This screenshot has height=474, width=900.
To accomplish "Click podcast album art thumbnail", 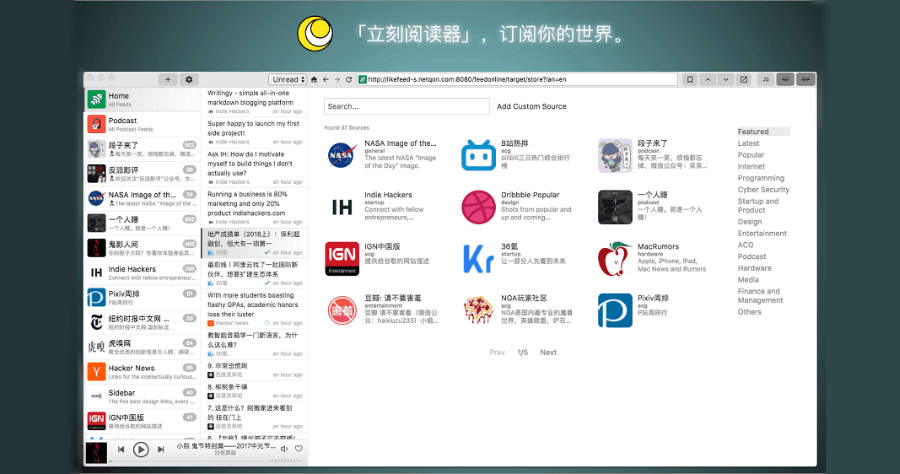I will pos(96,452).
